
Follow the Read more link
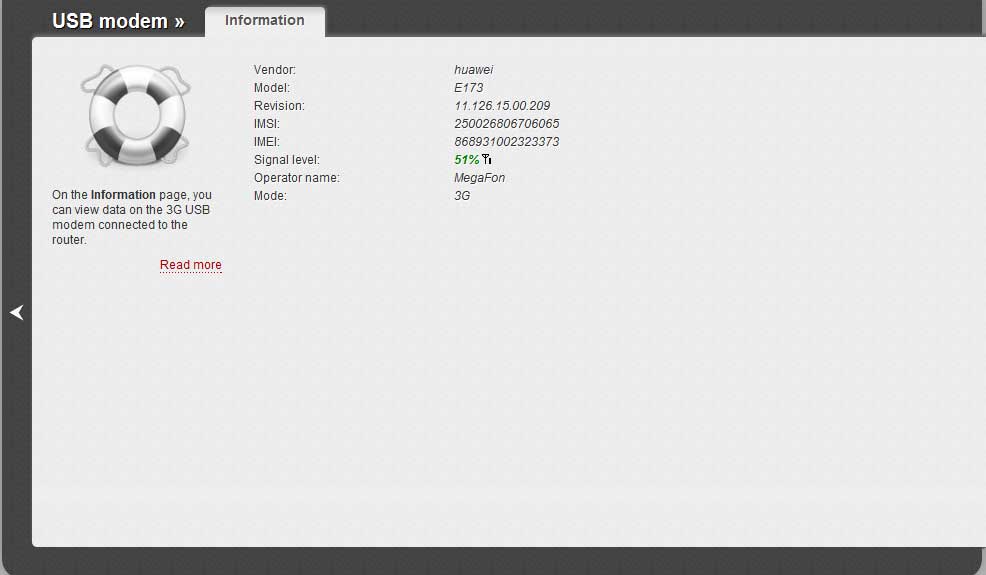point(191,265)
